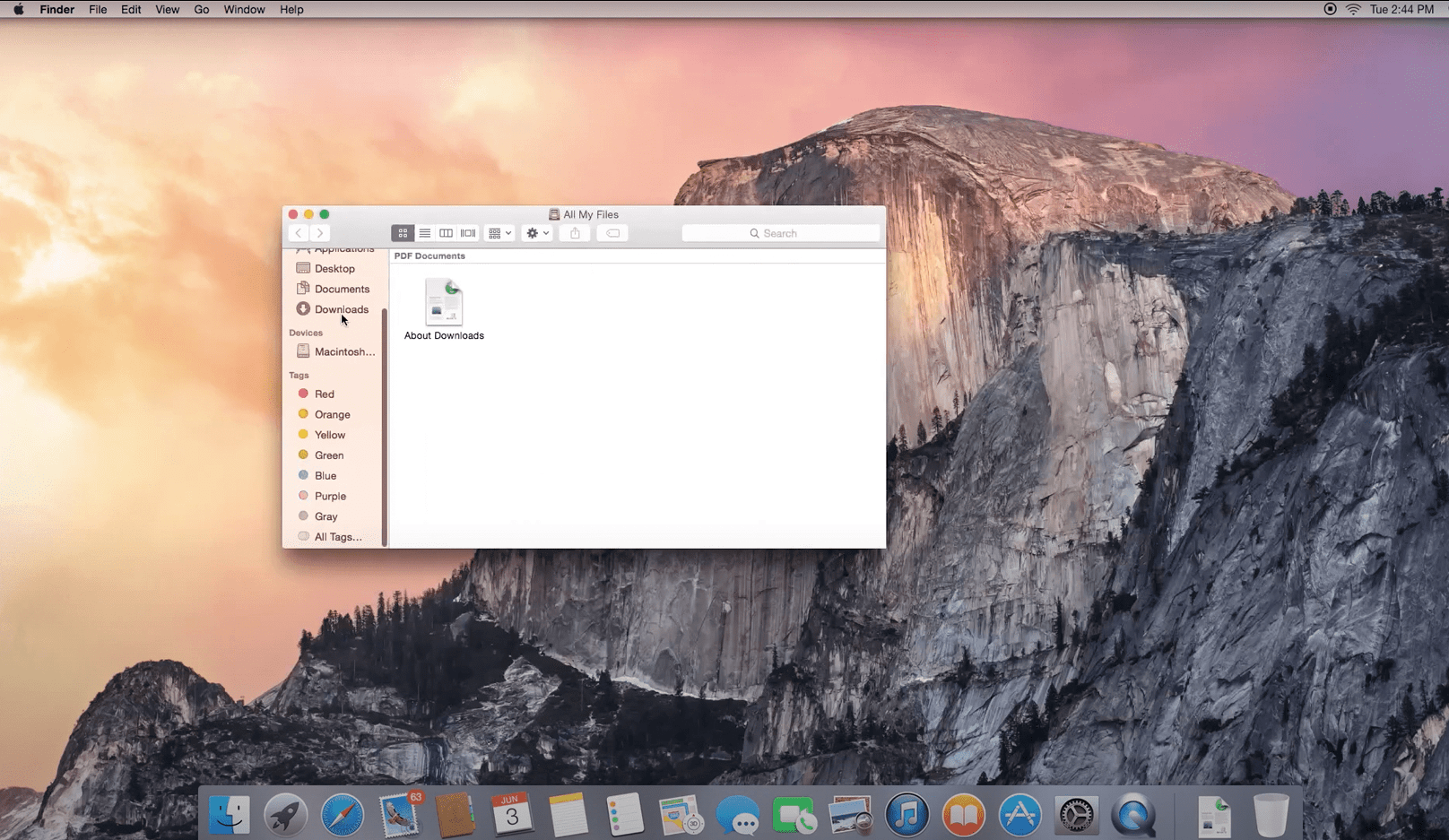Open System Preferences from the Dock
Image resolution: width=1449 pixels, height=840 pixels.
pyautogui.click(x=1076, y=816)
